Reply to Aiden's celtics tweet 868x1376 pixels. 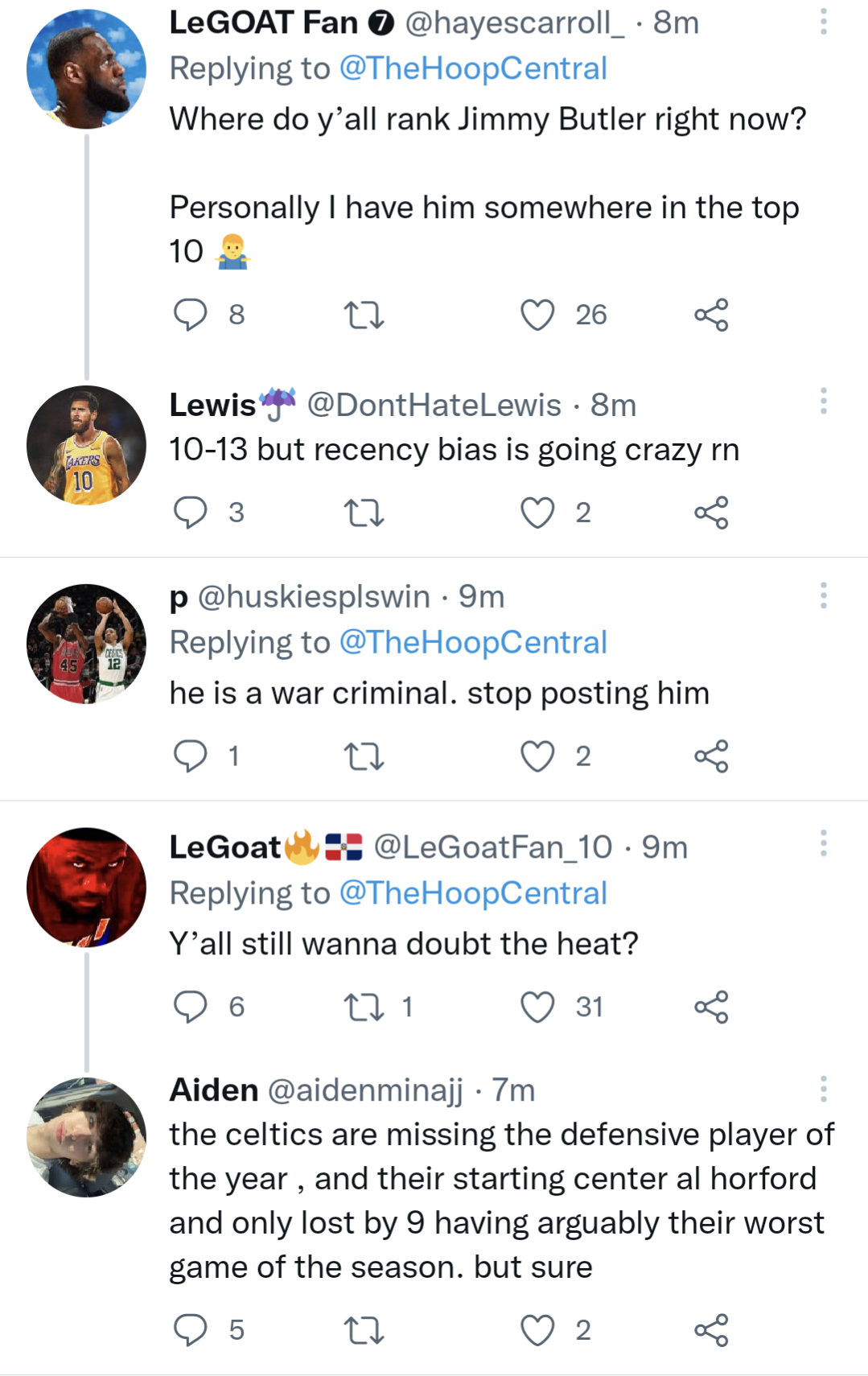(x=191, y=1330)
